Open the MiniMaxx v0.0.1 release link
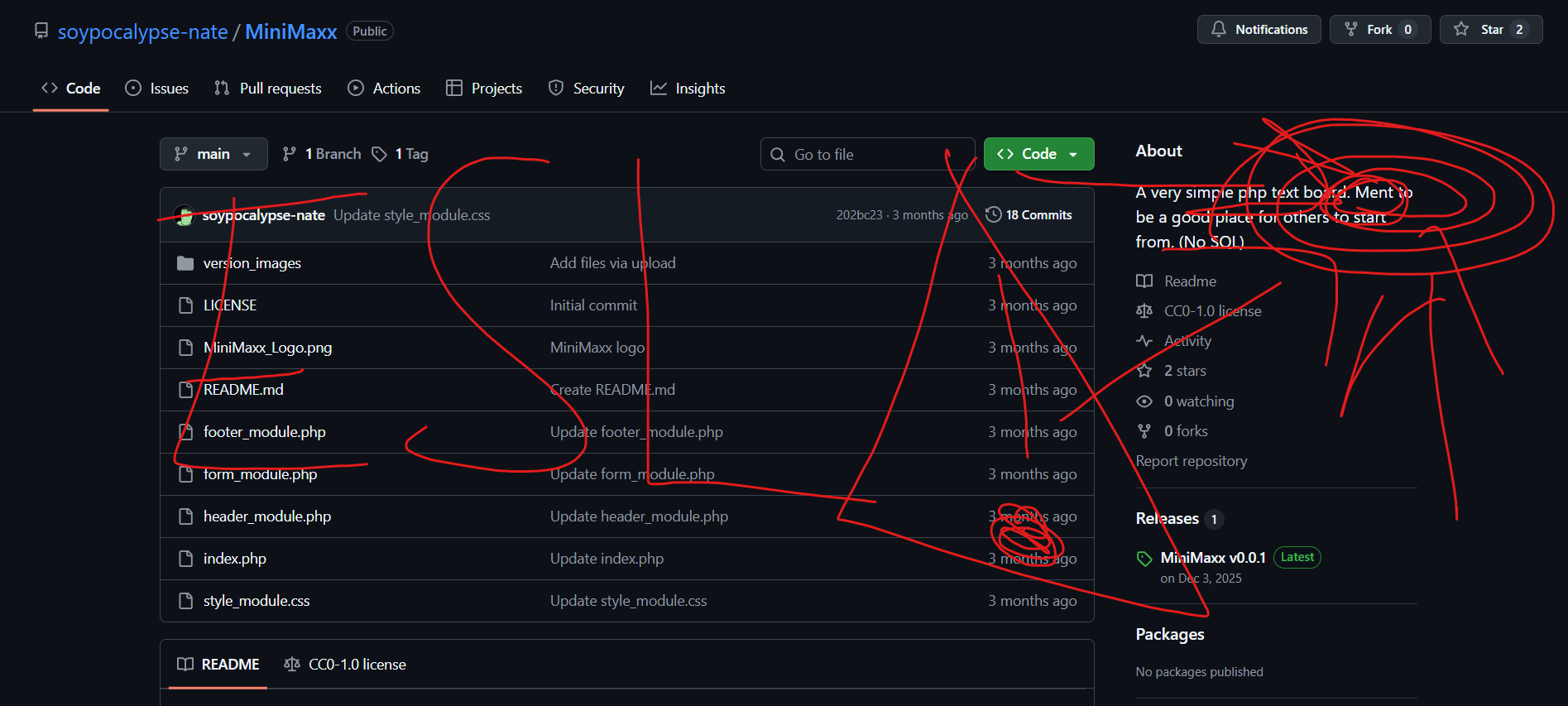1568x706 pixels. [1212, 558]
